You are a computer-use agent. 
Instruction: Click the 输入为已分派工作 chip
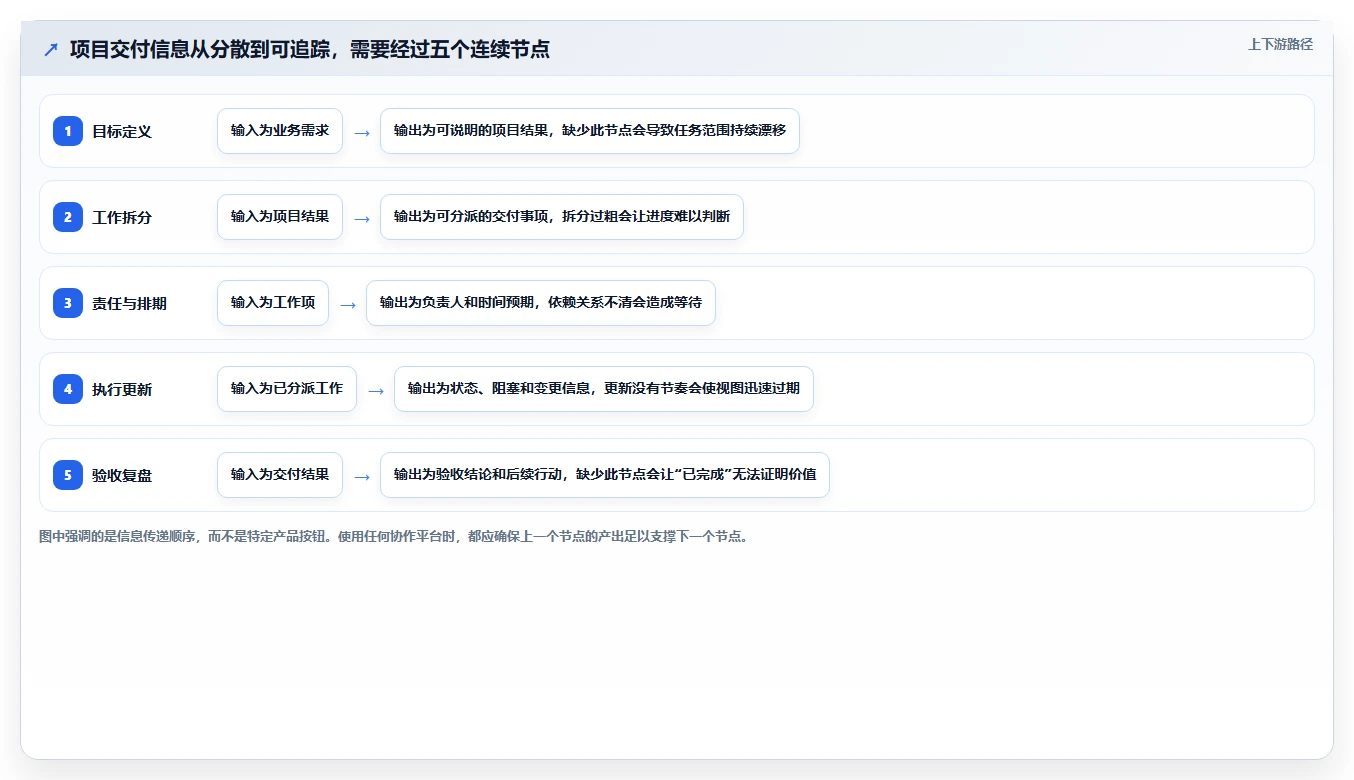287,389
